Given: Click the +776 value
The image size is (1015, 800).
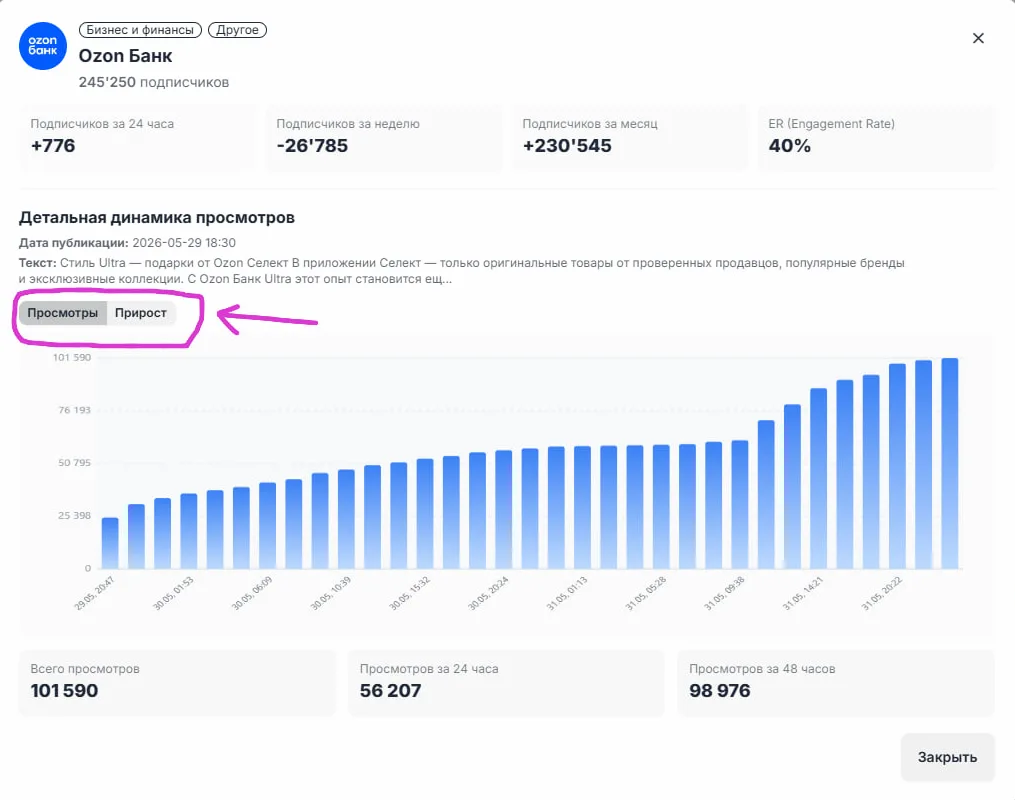Looking at the screenshot, I should 53,146.
